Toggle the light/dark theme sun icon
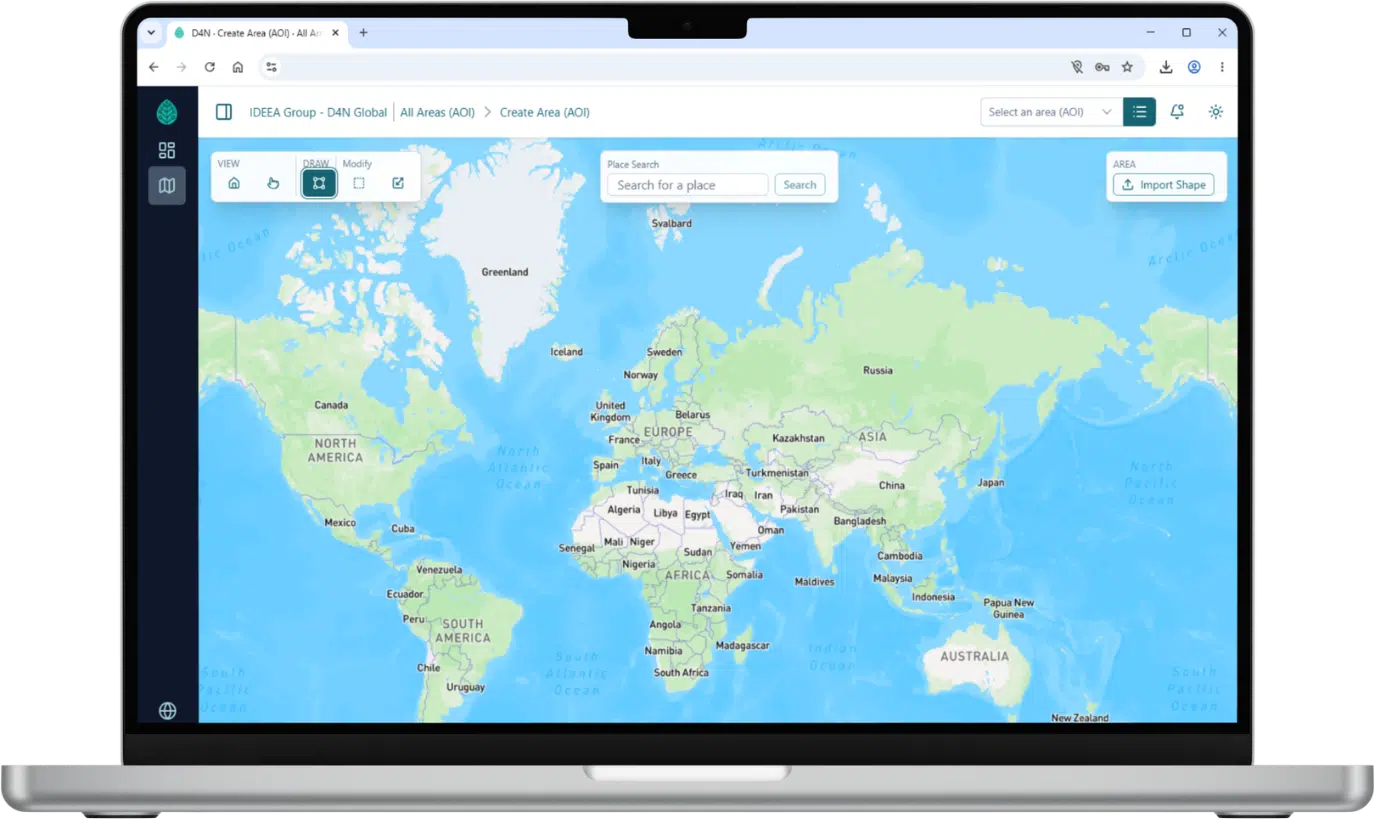 click(x=1215, y=112)
